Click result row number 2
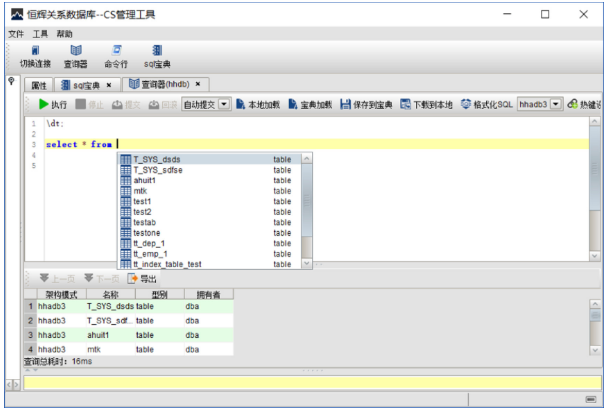Viewport: 611px width, 413px height. point(30,321)
